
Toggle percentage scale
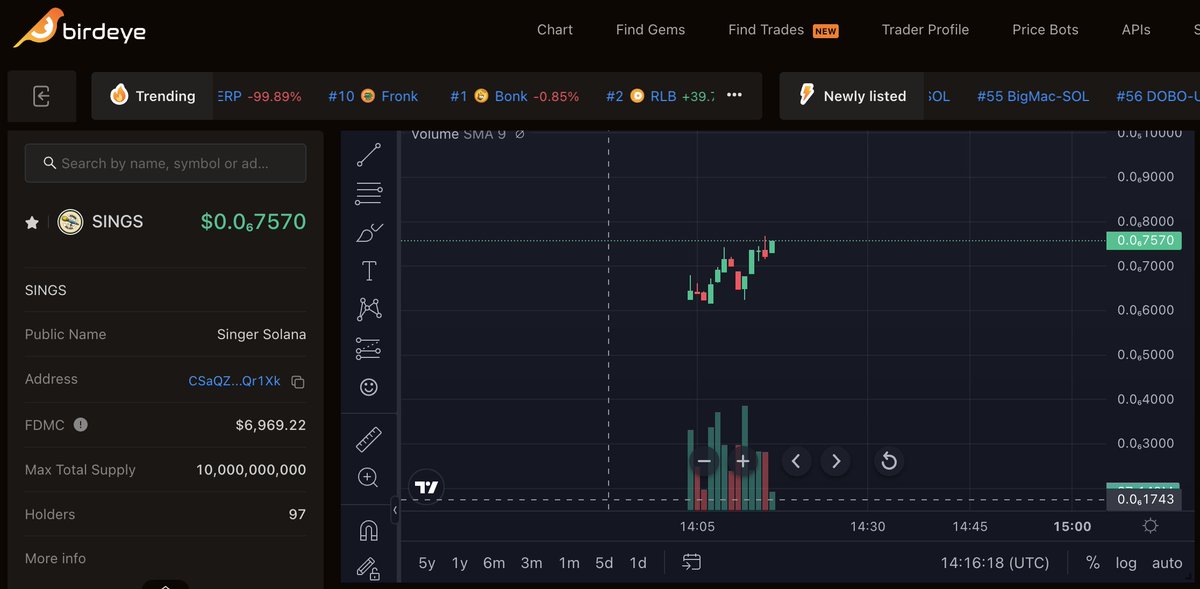(1093, 563)
